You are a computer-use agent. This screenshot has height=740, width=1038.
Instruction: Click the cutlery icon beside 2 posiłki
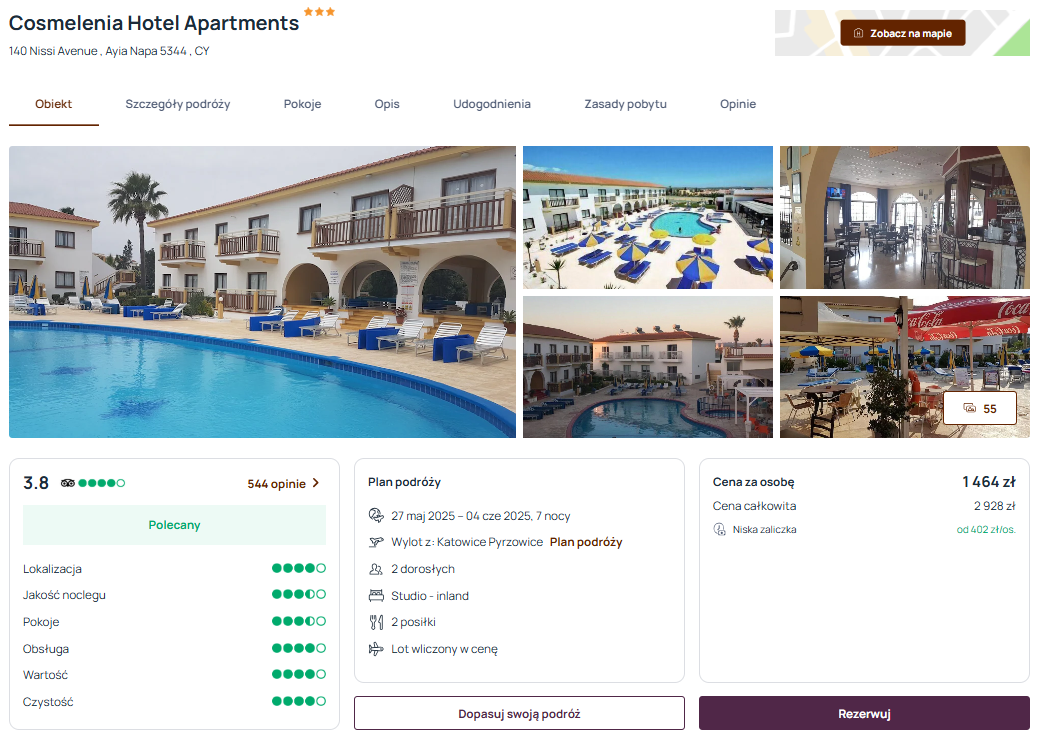(x=376, y=622)
